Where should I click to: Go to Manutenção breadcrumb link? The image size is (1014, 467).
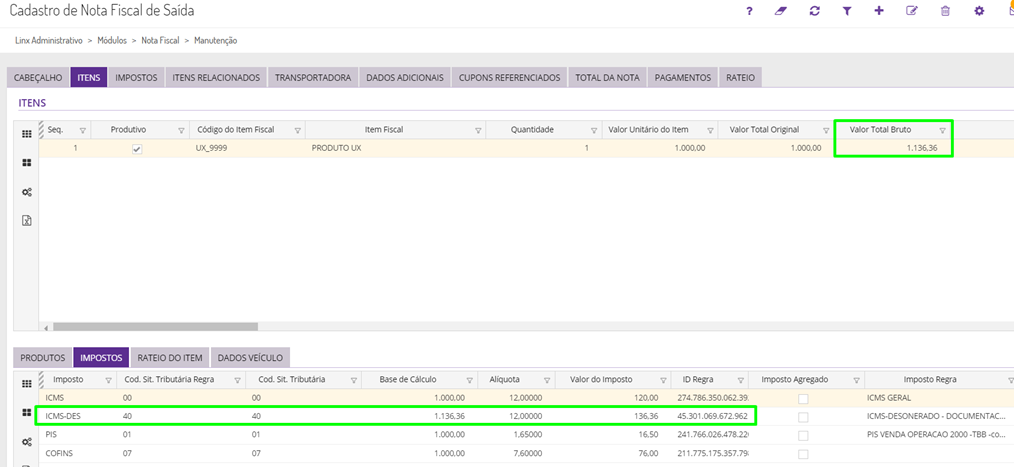(215, 41)
